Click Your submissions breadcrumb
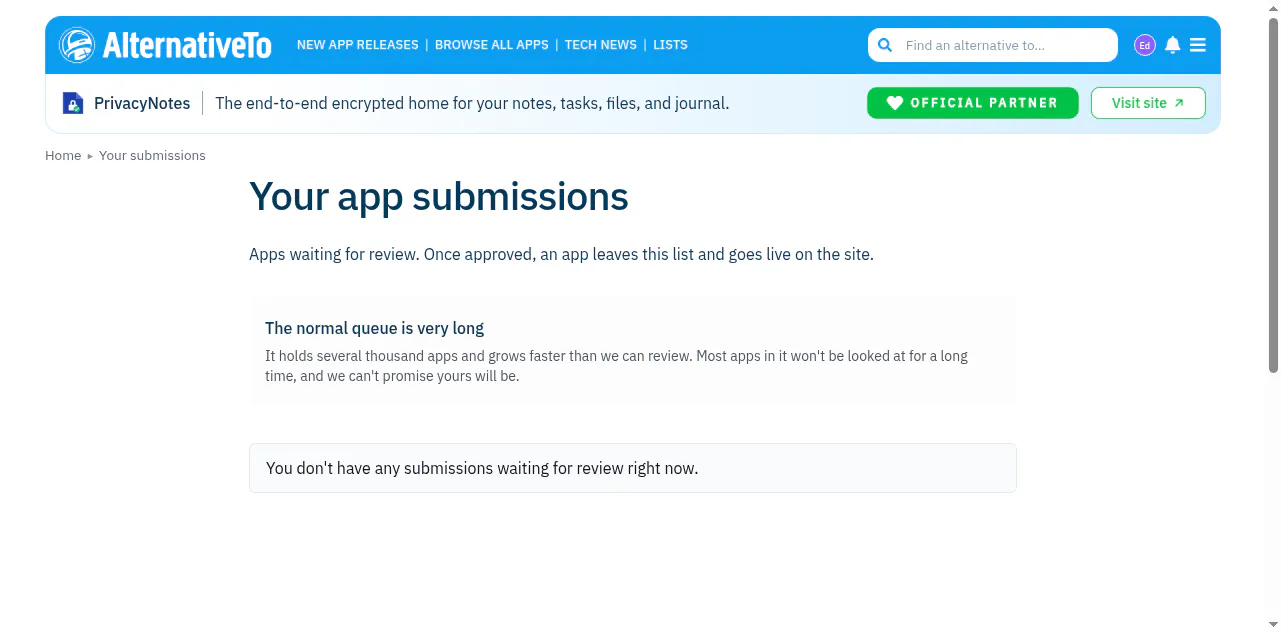Image resolution: width=1281 pixels, height=634 pixels. [x=152, y=156]
